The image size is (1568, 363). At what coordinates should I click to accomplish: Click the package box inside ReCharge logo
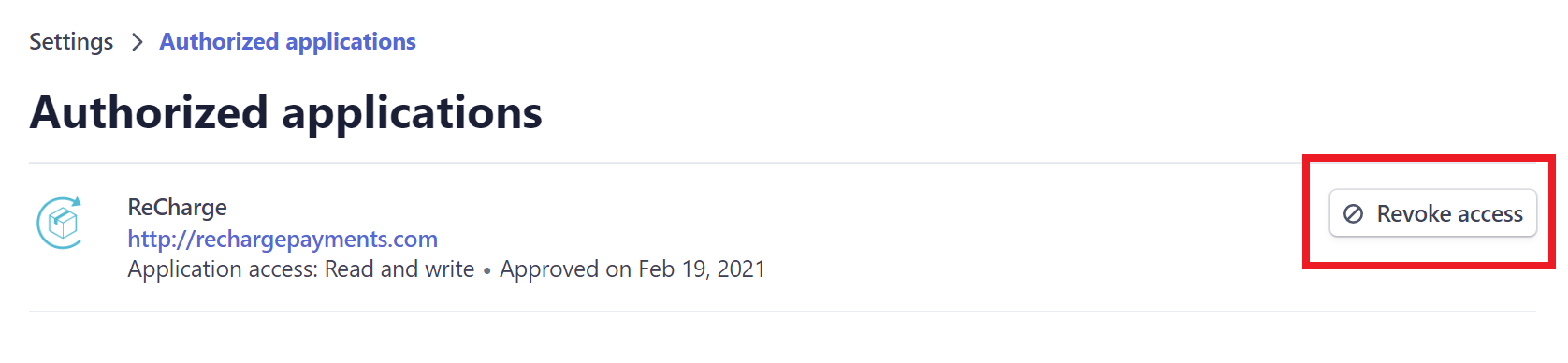pyautogui.click(x=62, y=224)
